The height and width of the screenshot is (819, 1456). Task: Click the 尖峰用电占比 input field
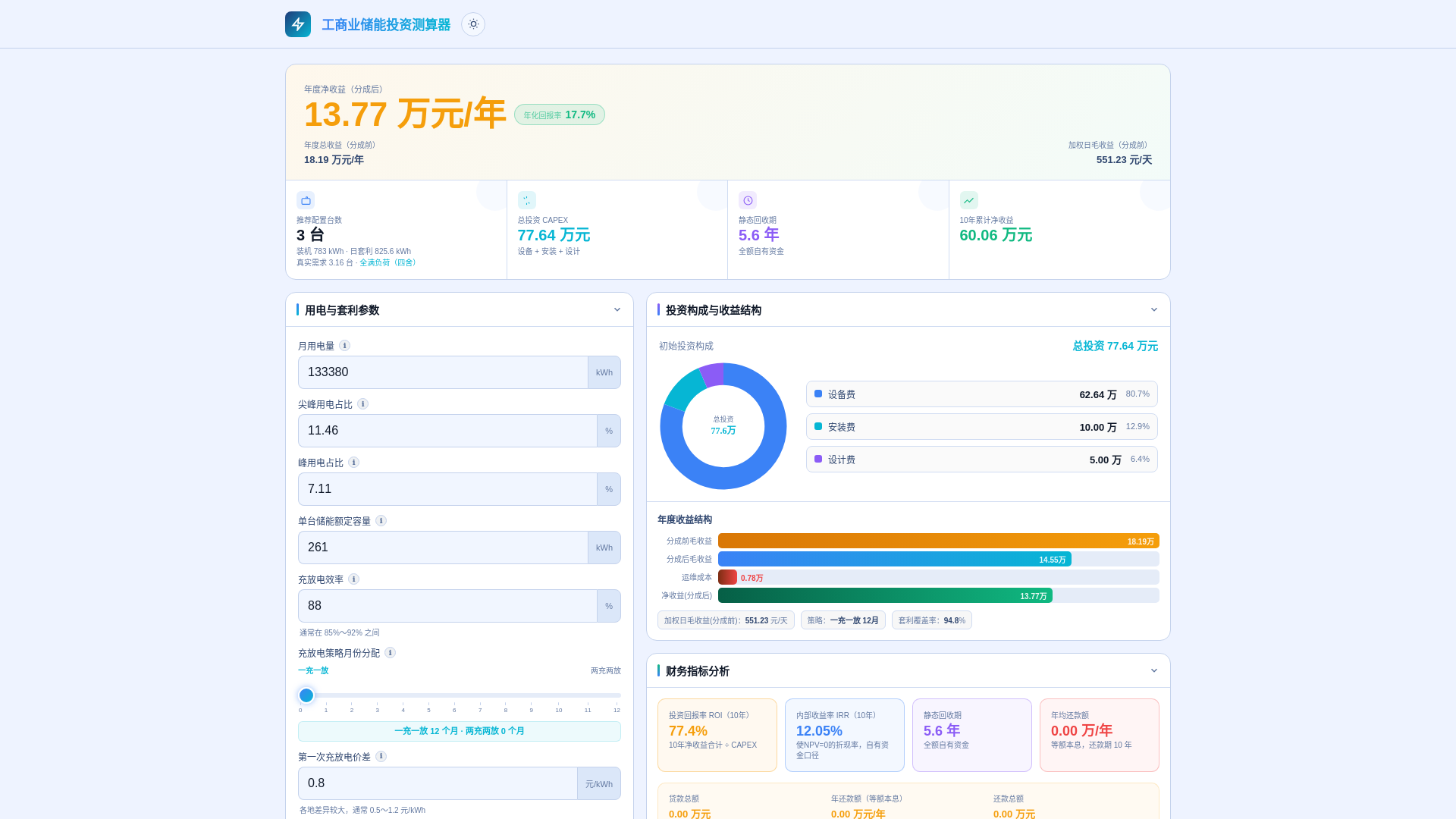[x=447, y=431]
